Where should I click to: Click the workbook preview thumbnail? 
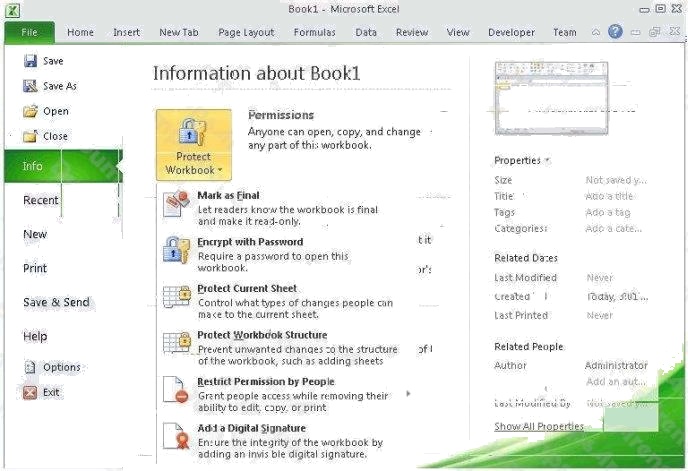552,97
